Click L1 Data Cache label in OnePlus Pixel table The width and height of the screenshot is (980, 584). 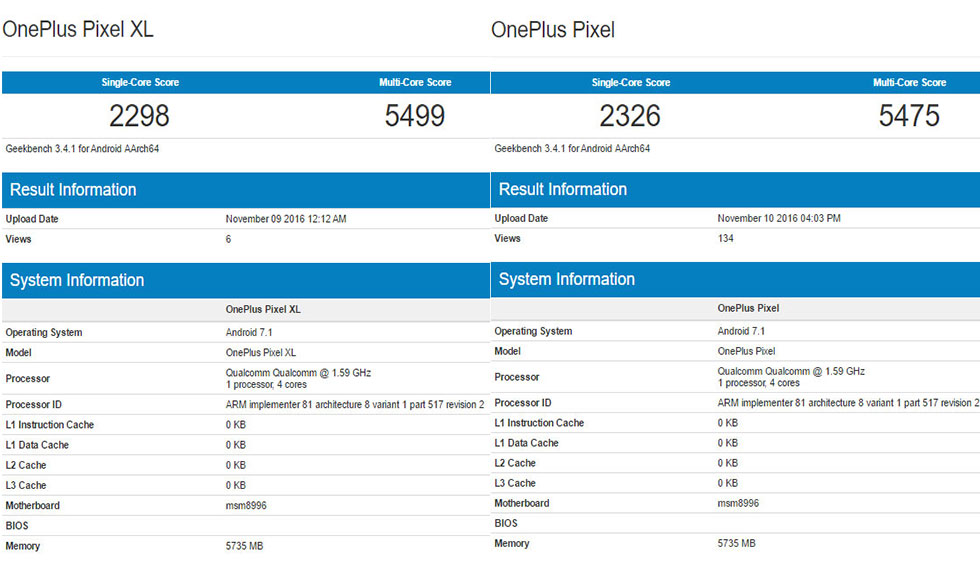coord(526,443)
